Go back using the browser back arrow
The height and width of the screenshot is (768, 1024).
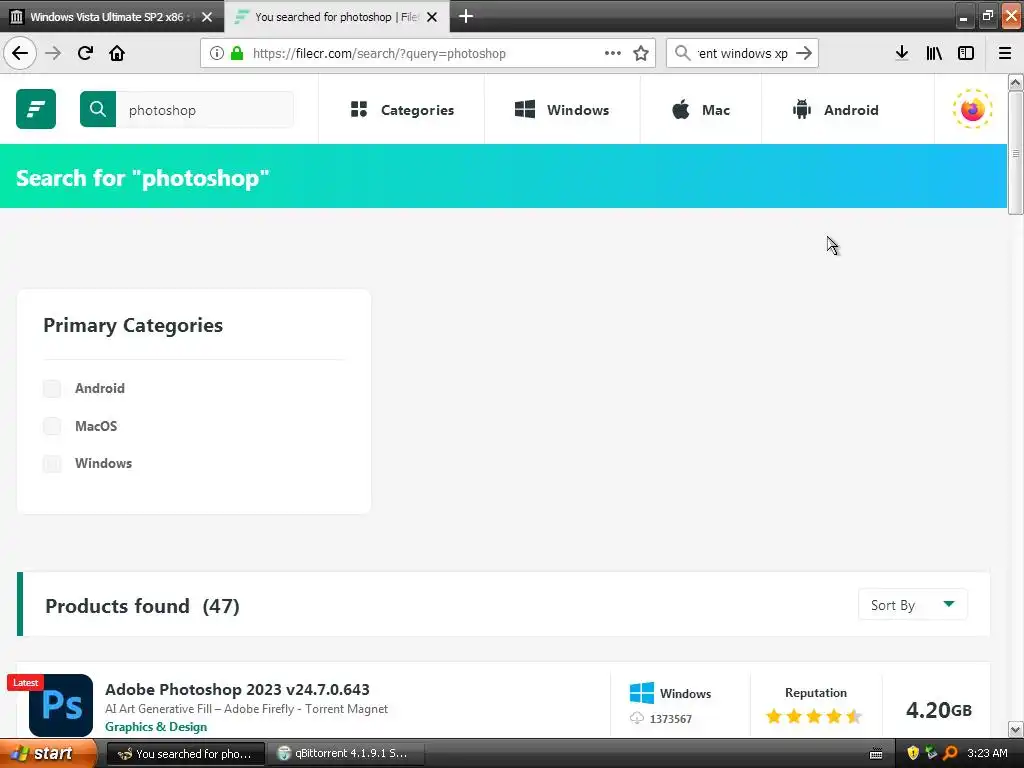tap(20, 53)
